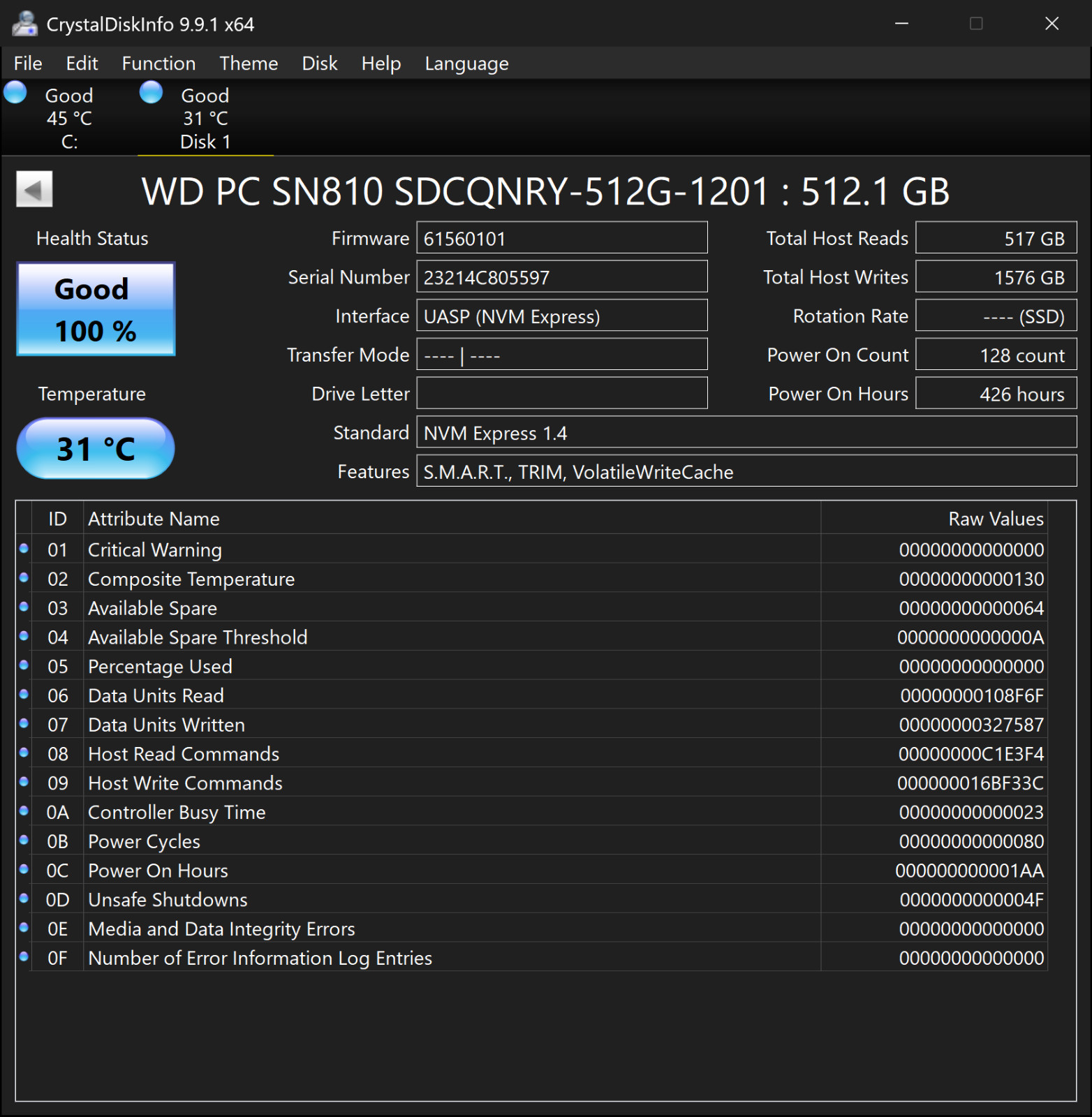Select the Host Write Commands row
This screenshot has width=1092, height=1117.
point(532,783)
